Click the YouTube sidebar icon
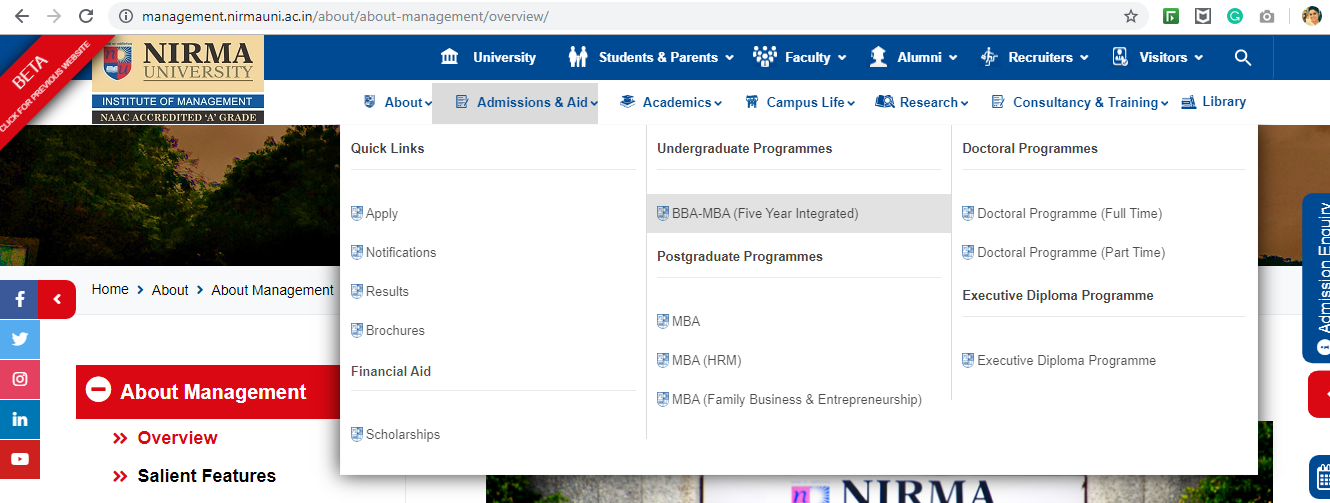1330x503 pixels. click(x=19, y=459)
